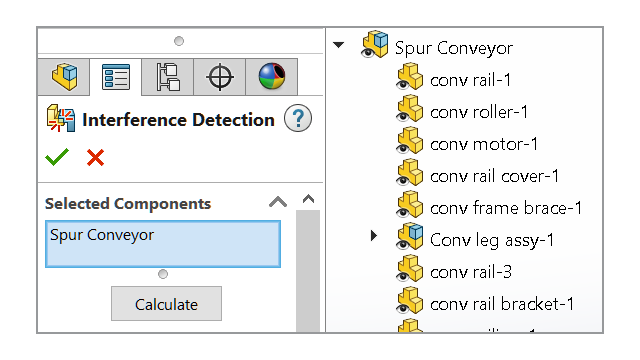Cancel with the red X icon
The image size is (640, 360).
coord(96,158)
